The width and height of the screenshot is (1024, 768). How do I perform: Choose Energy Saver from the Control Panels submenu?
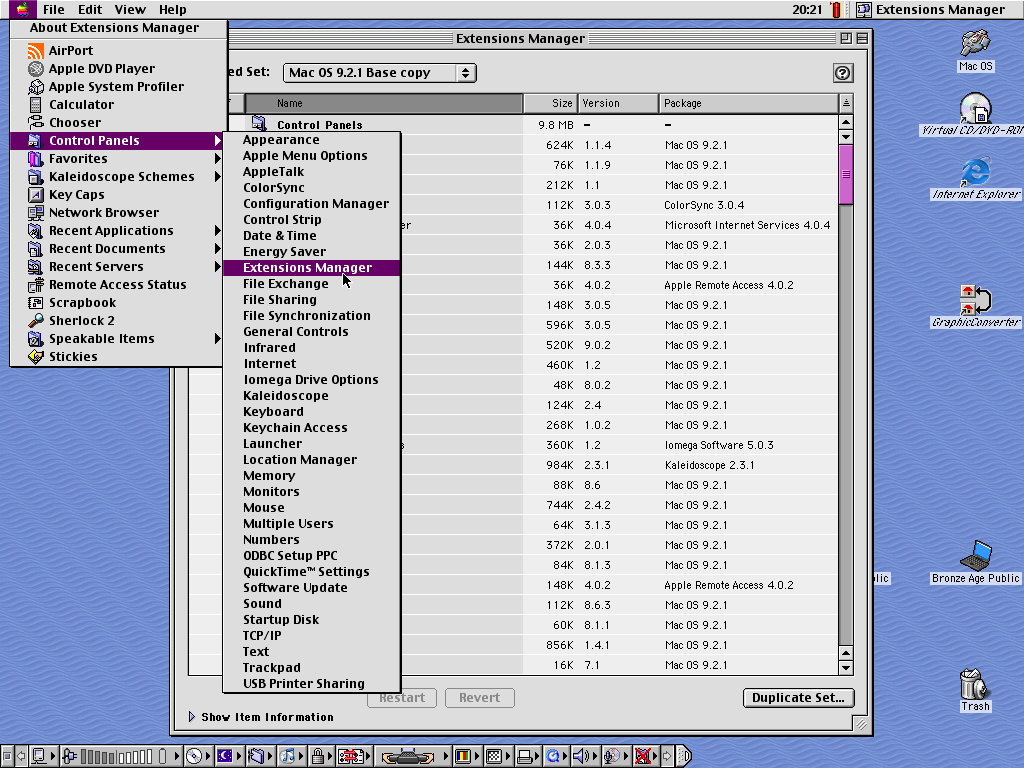284,252
